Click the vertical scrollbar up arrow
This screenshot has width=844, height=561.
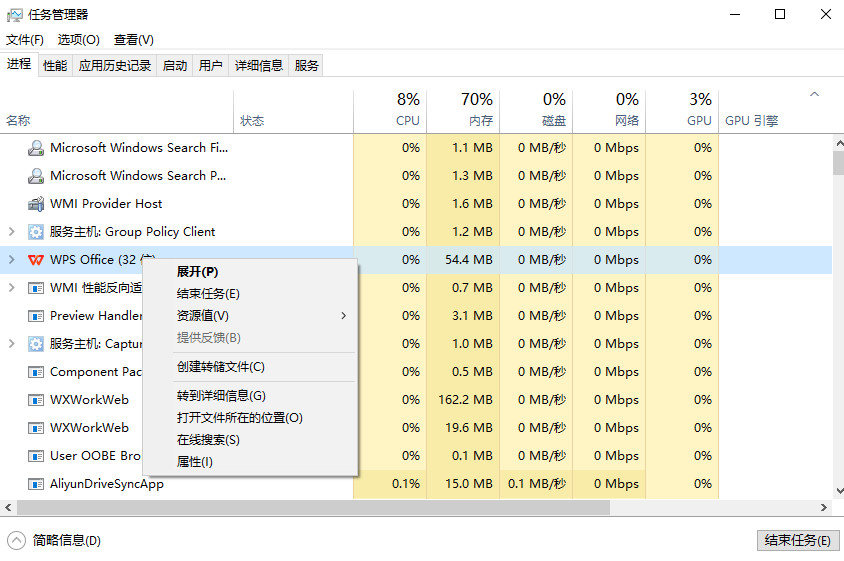[x=839, y=143]
